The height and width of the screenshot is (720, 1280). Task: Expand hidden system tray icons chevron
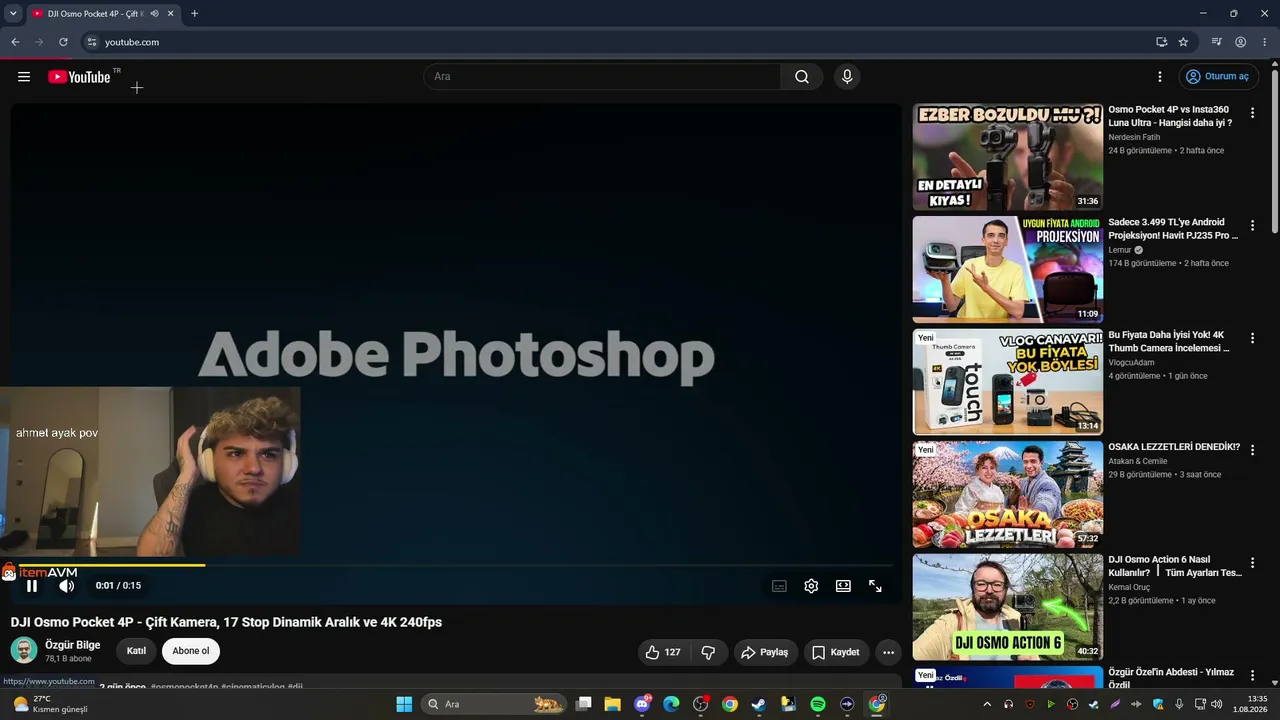(987, 704)
